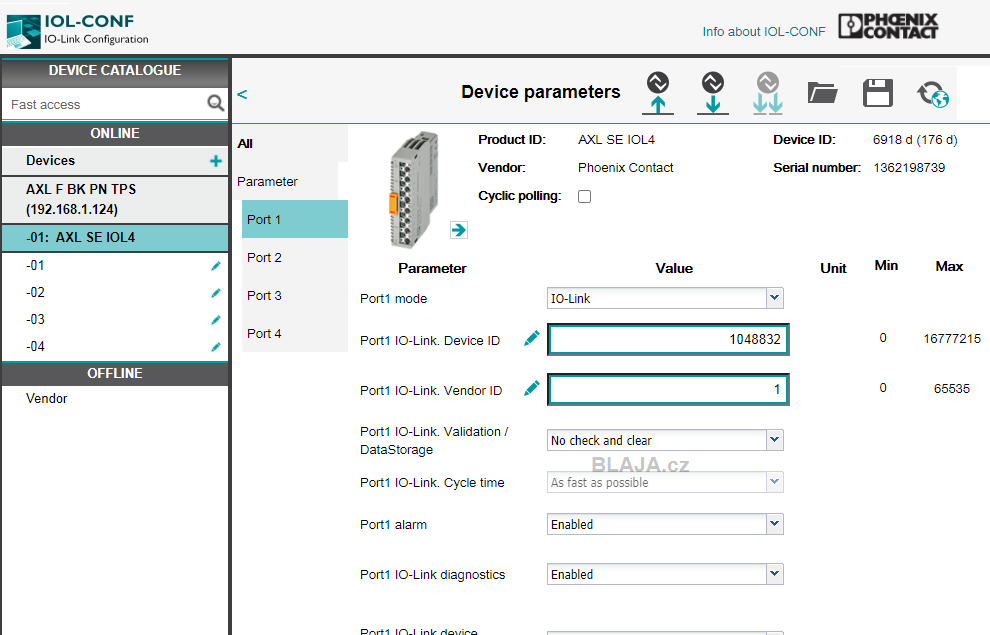Image resolution: width=990 pixels, height=635 pixels.
Task: Click the Product ID value AXL SE IOL4
Action: point(616,139)
